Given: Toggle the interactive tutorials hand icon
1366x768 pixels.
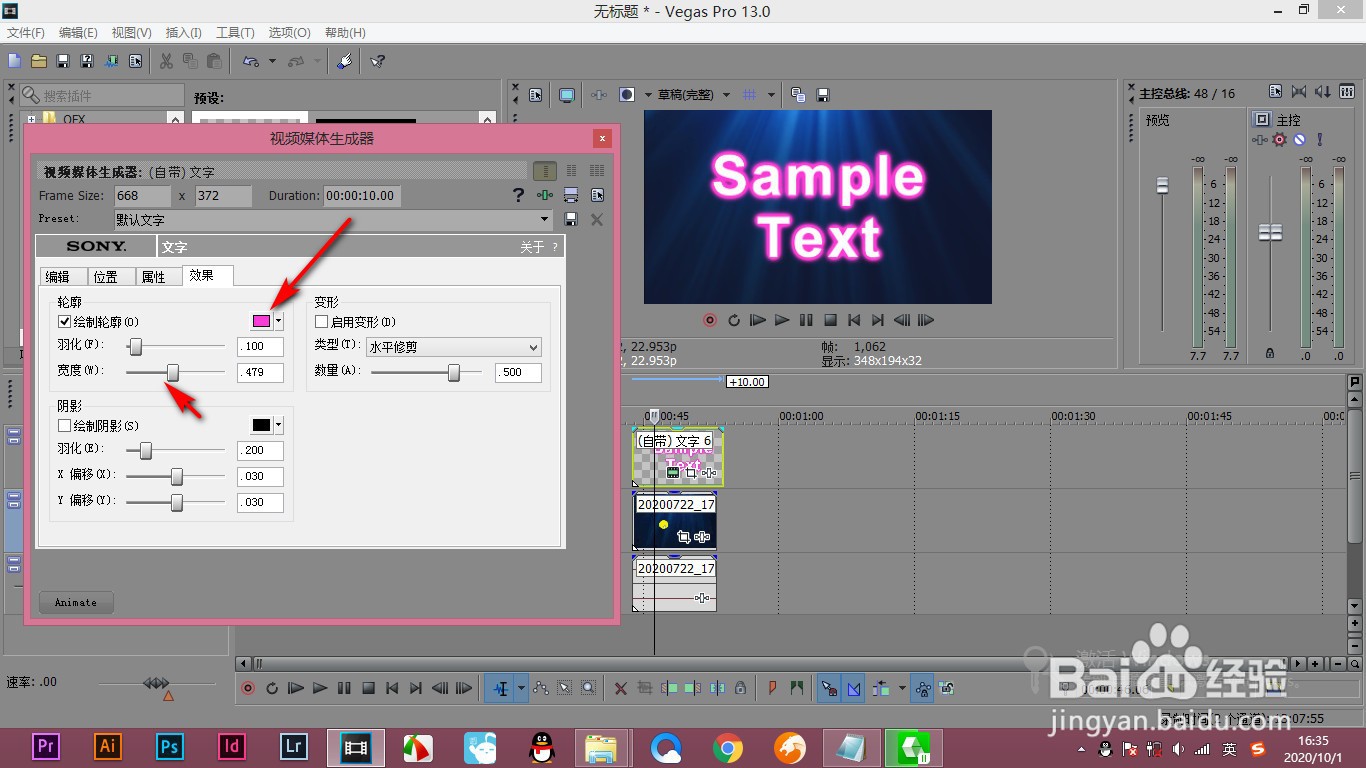Looking at the screenshot, I should pos(345,61).
